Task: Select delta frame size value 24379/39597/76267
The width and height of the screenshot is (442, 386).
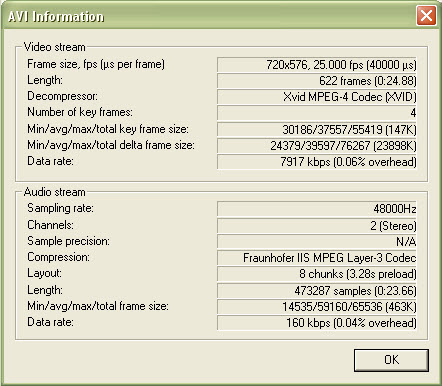Action: pos(317,146)
